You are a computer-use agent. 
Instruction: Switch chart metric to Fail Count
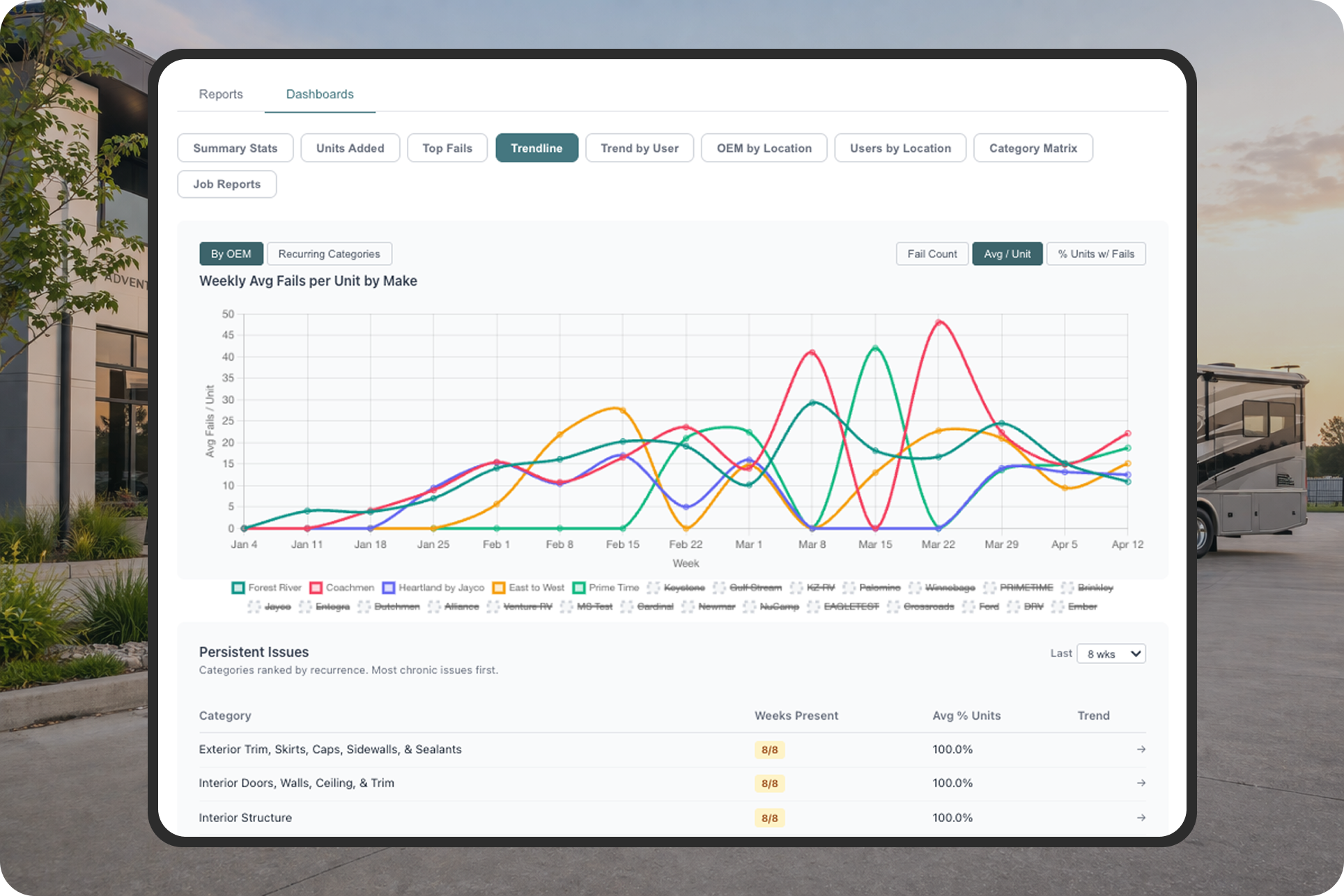[x=932, y=254]
